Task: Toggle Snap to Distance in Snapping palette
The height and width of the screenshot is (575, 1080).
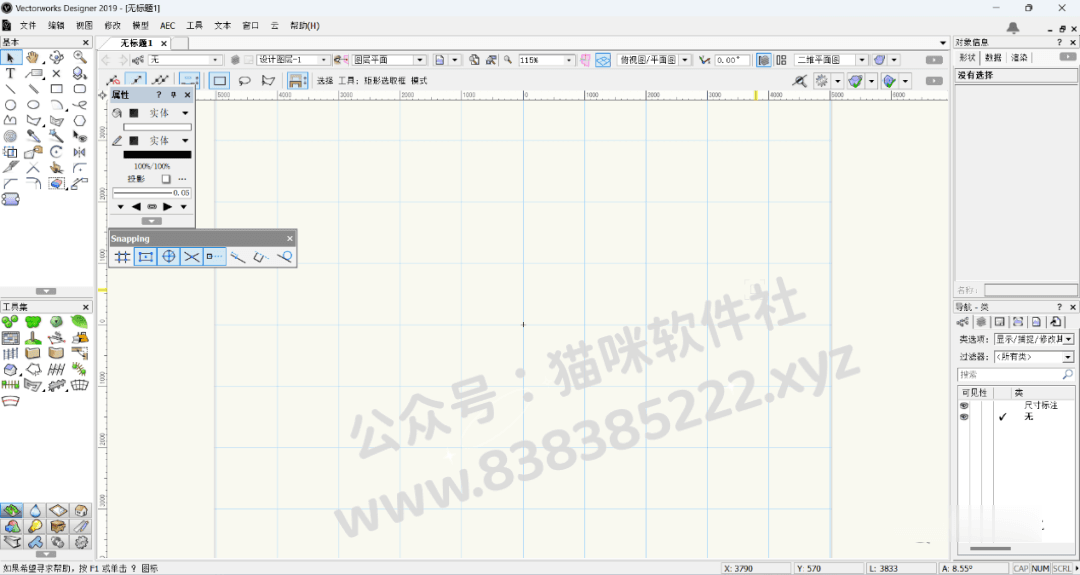Action: point(238,257)
